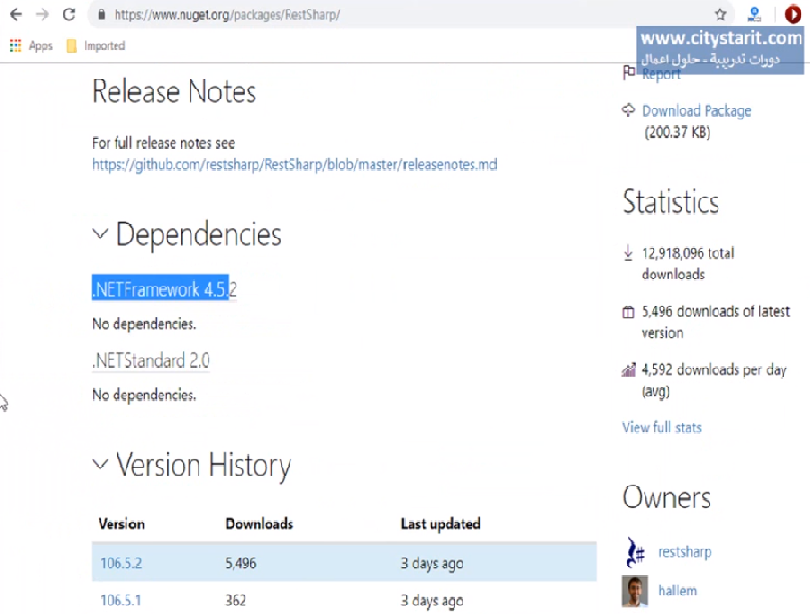This screenshot has height=614, width=810.
Task: Open the Apps grid icon in bookmarks bar
Action: (15, 46)
